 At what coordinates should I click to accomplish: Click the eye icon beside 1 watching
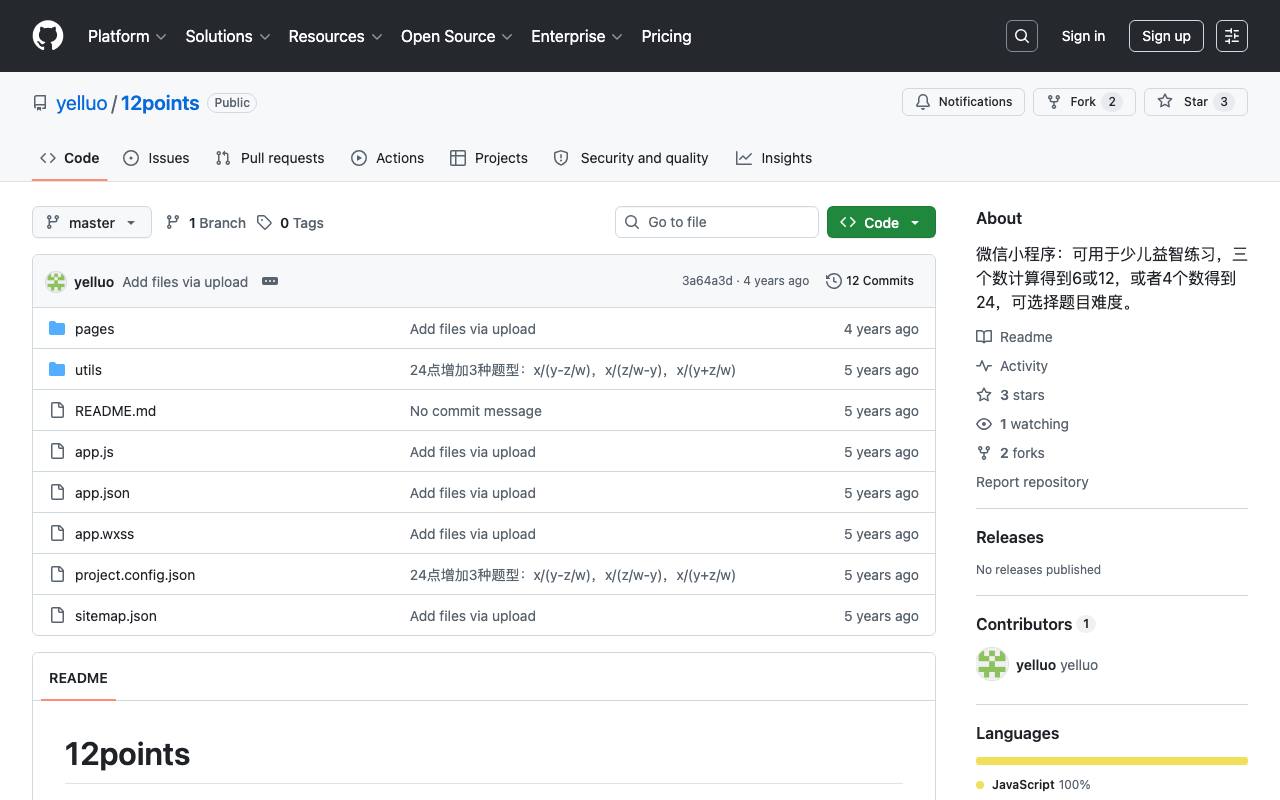point(984,424)
